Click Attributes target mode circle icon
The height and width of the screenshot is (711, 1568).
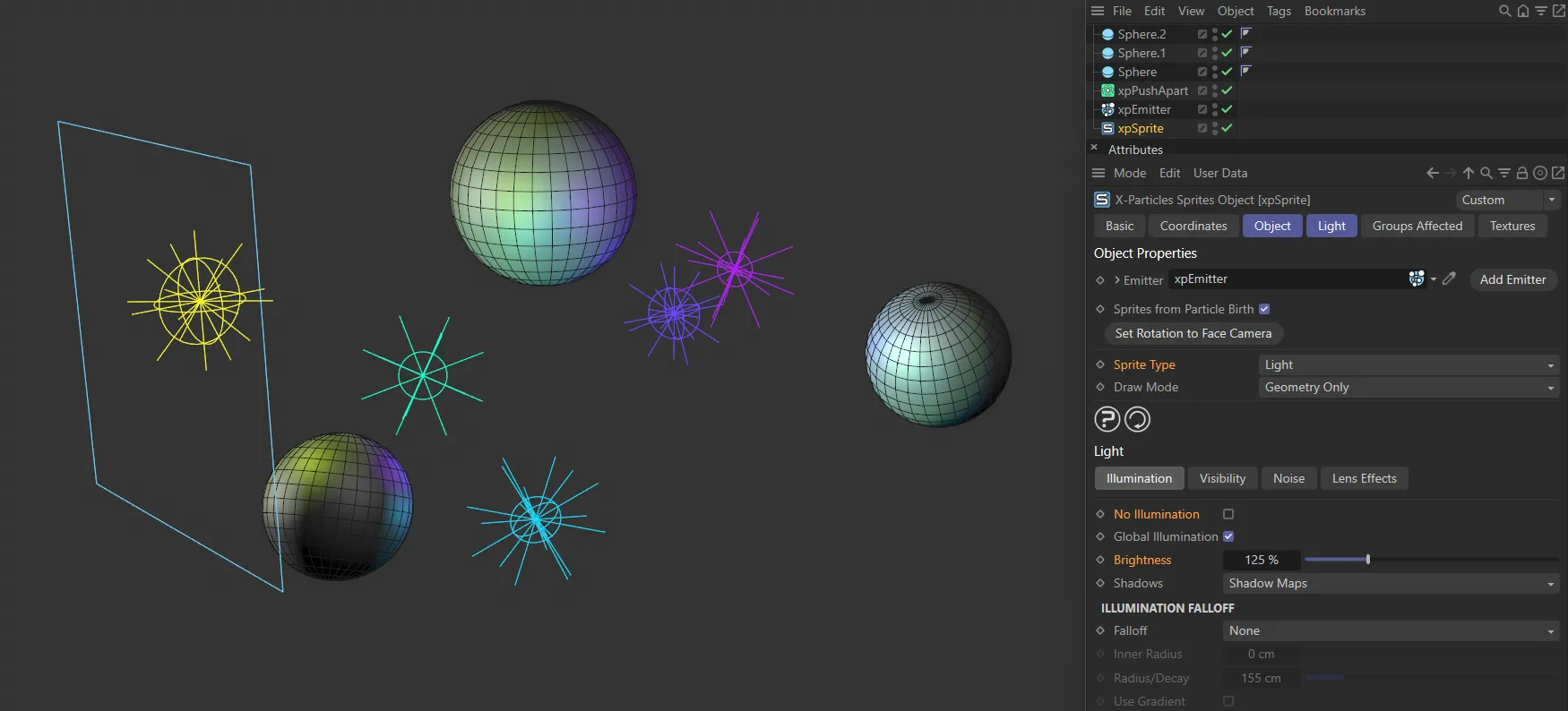click(1540, 173)
